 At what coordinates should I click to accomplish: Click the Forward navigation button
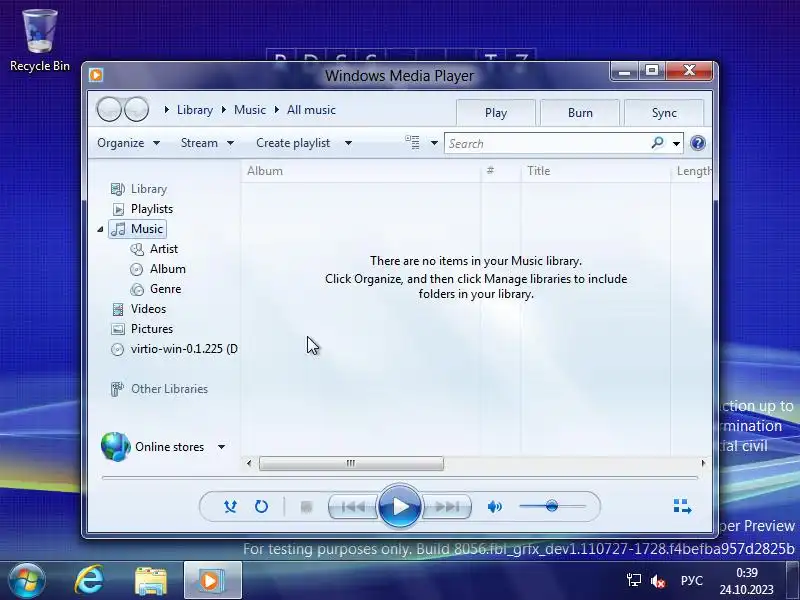(136, 109)
